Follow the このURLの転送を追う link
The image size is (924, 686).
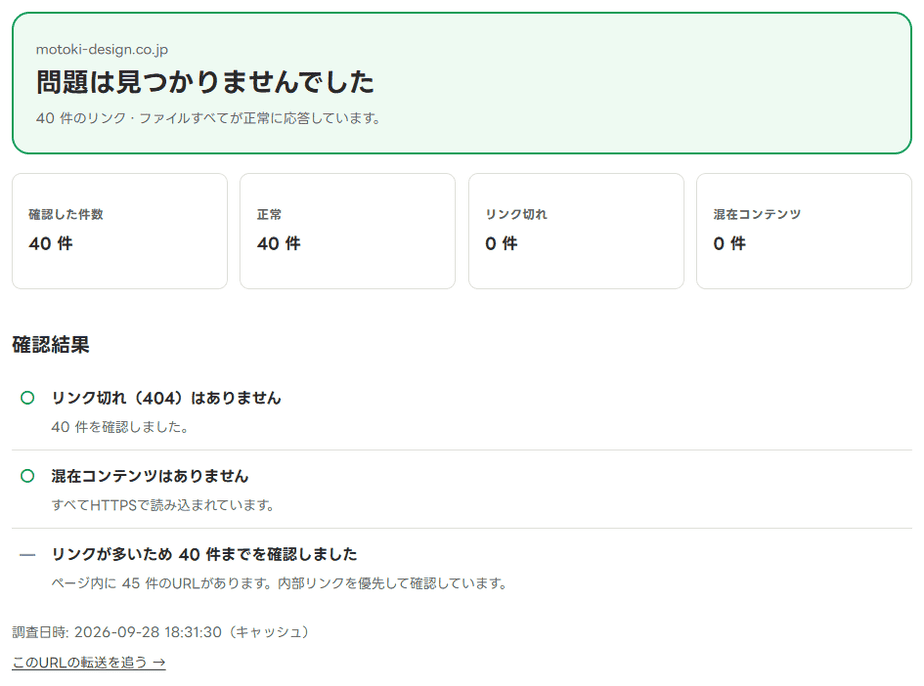88,662
